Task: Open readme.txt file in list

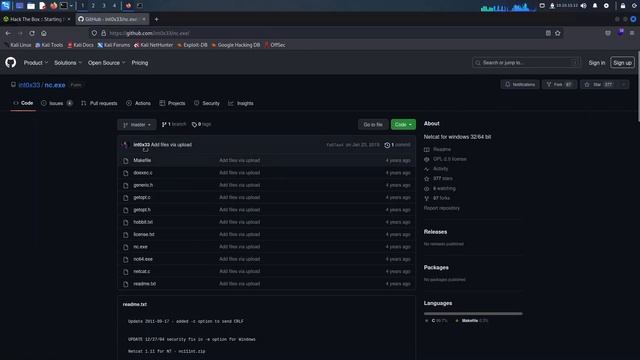Action: (144, 284)
